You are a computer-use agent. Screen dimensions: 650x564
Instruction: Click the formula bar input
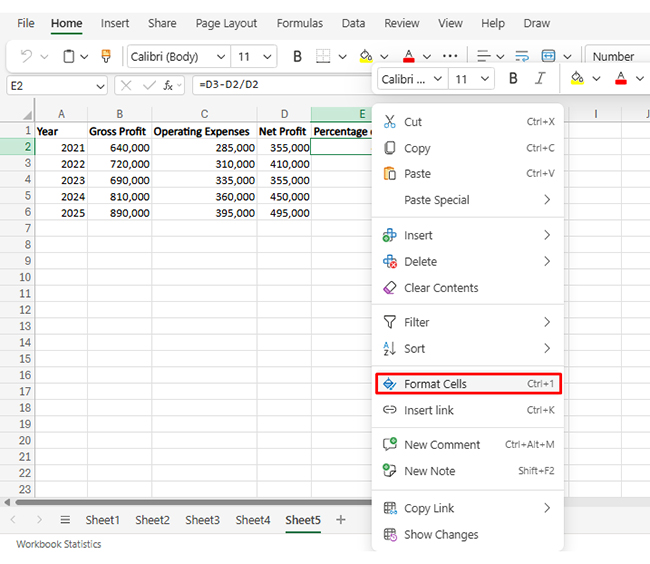(x=282, y=85)
